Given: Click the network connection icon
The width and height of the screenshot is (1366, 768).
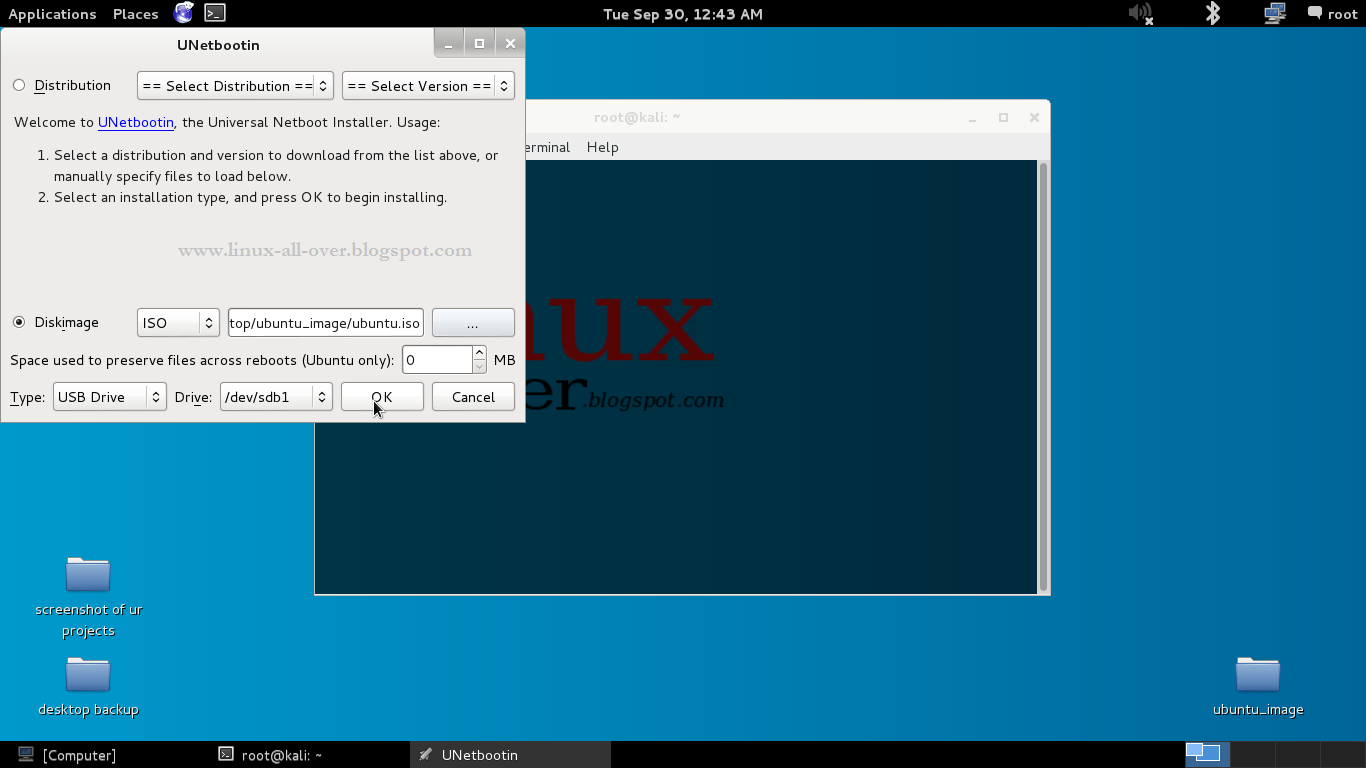Looking at the screenshot, I should (1274, 13).
